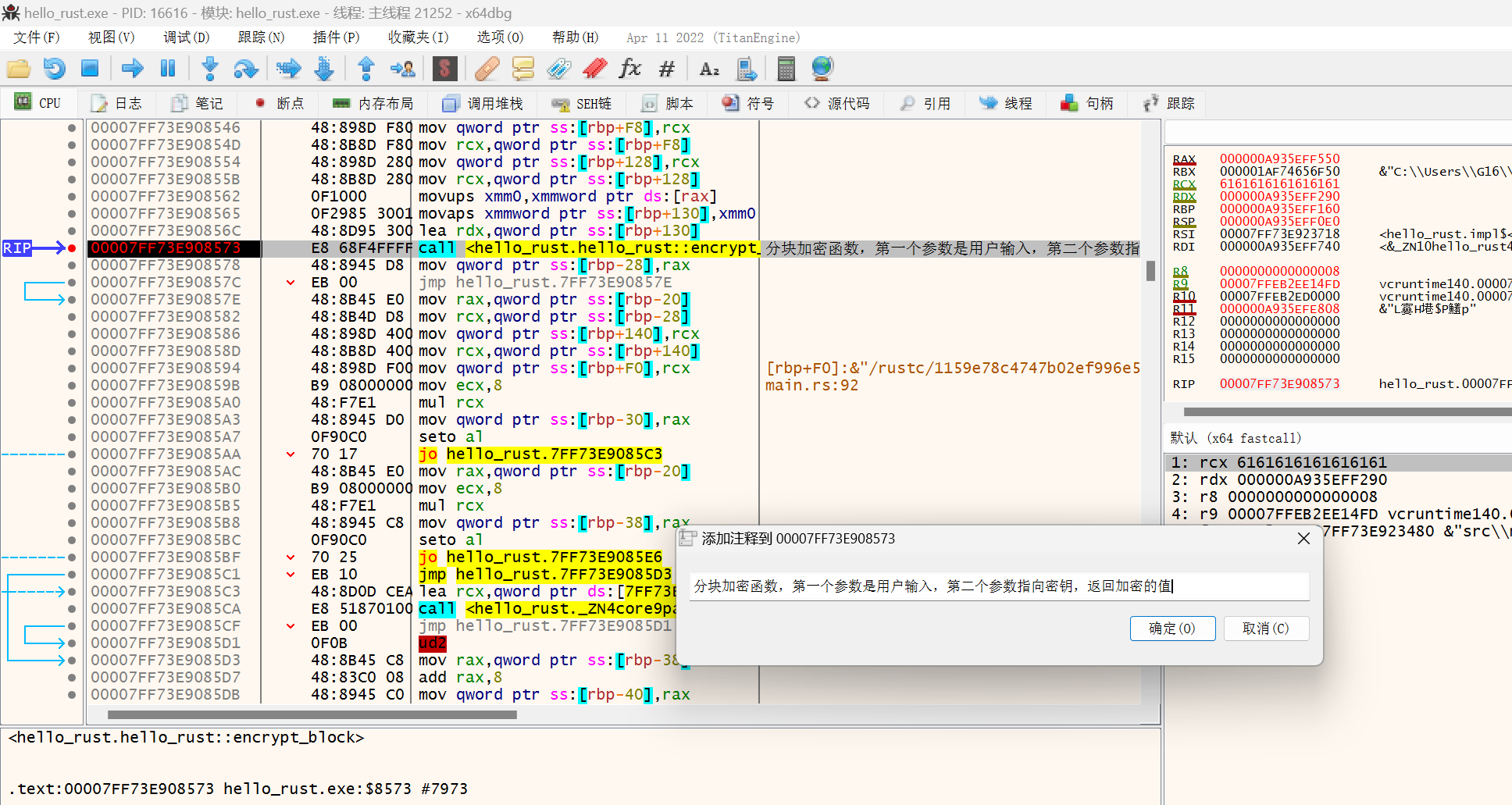
Task: Click the Open file folder icon
Action: pyautogui.click(x=18, y=69)
